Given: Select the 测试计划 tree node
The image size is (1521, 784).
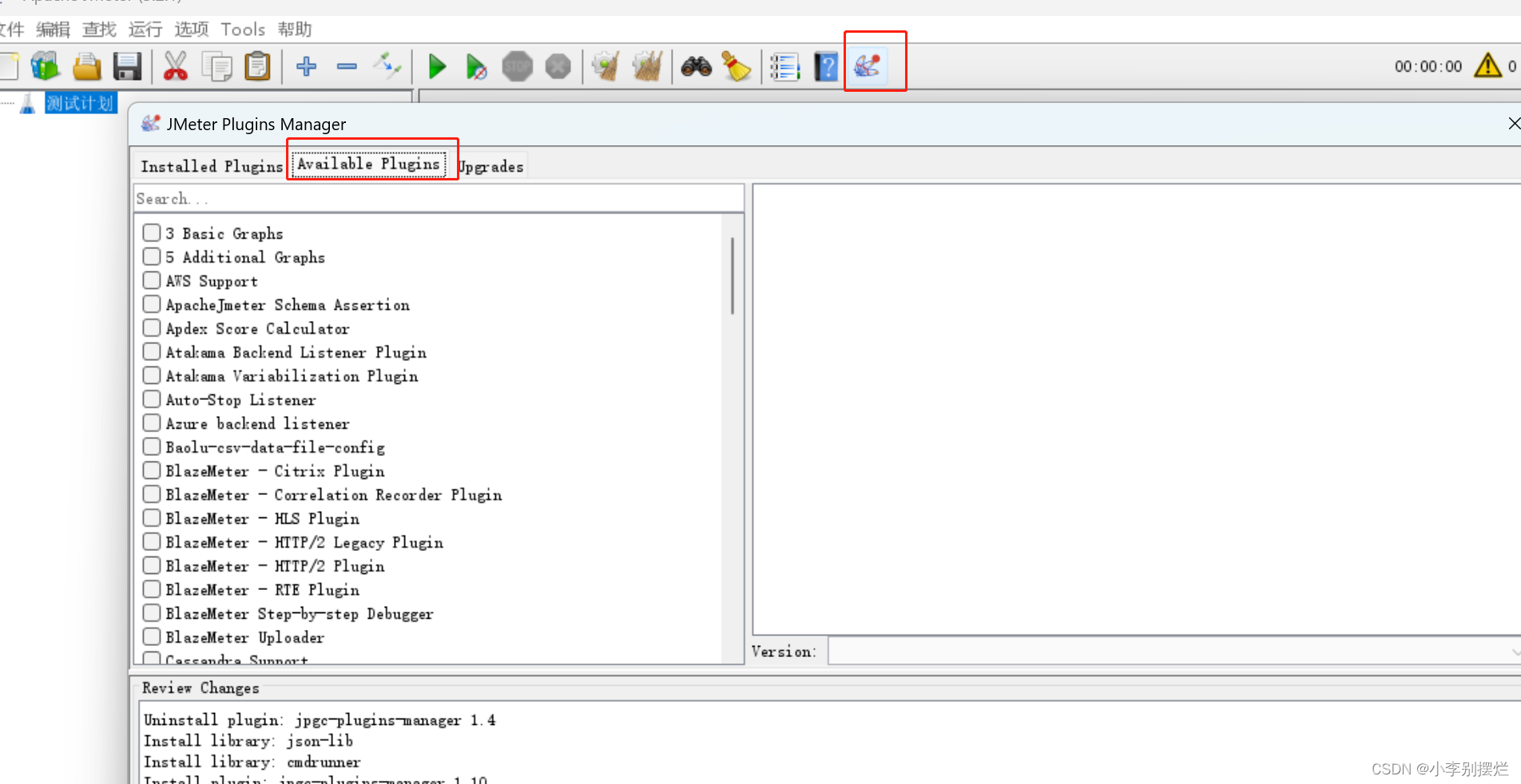Looking at the screenshot, I should (81, 103).
